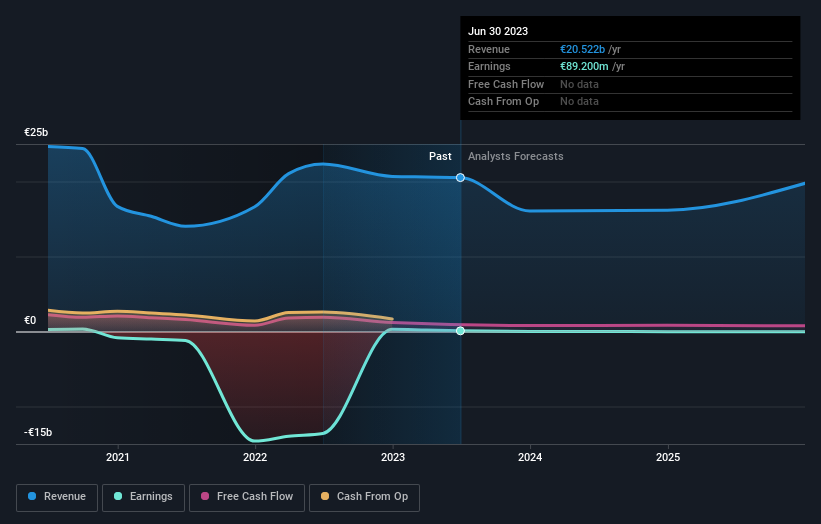Click the 2025 x-axis label
The height and width of the screenshot is (524, 821).
(668, 457)
